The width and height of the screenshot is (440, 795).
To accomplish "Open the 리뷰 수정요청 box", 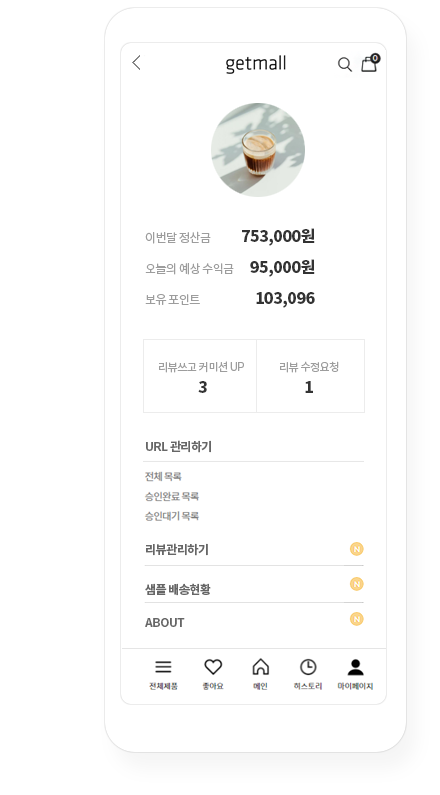I will coord(310,376).
